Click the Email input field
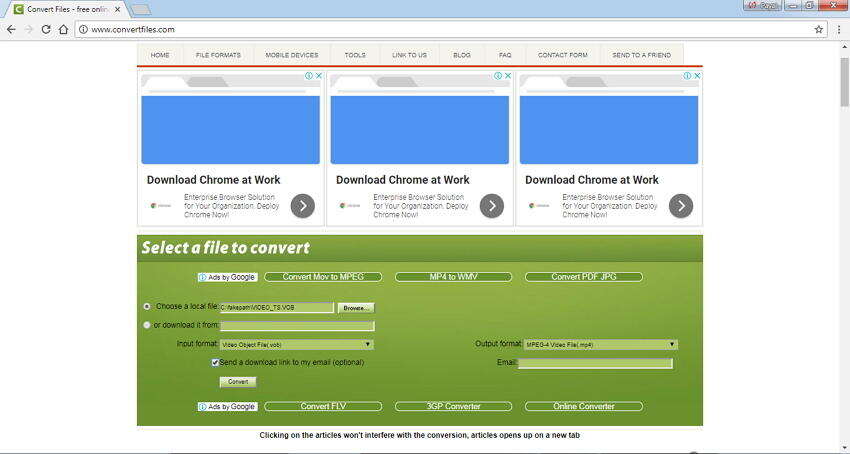The width and height of the screenshot is (850, 454). pyautogui.click(x=595, y=363)
